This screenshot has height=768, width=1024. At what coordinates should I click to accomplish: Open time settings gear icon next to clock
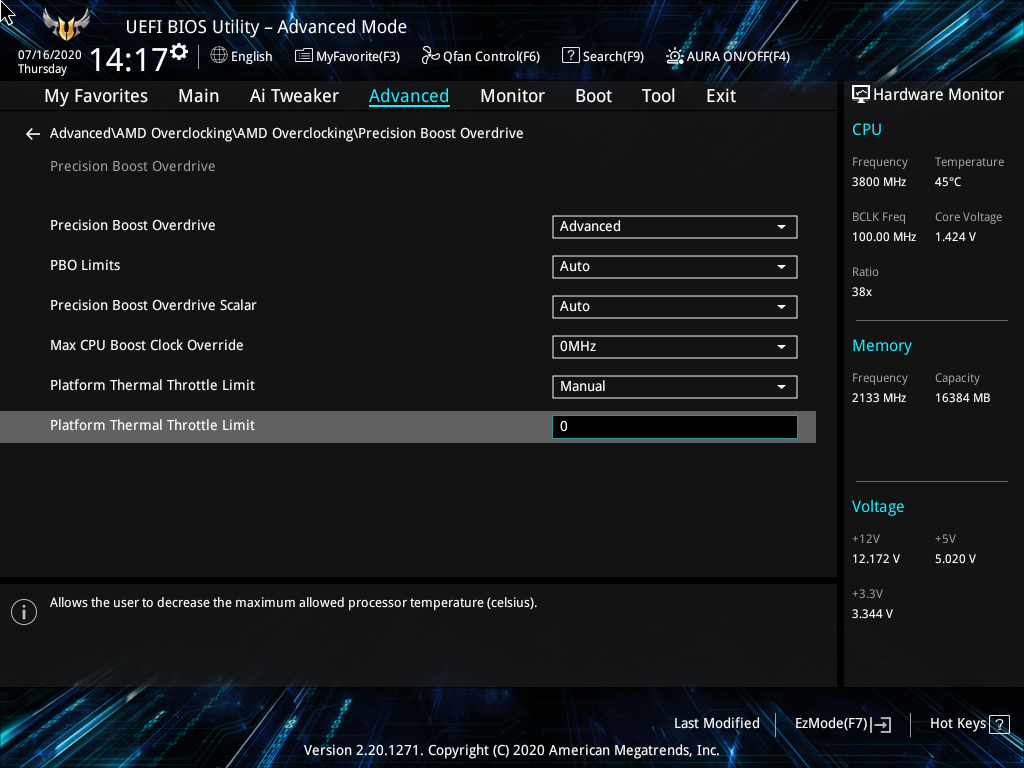179,52
